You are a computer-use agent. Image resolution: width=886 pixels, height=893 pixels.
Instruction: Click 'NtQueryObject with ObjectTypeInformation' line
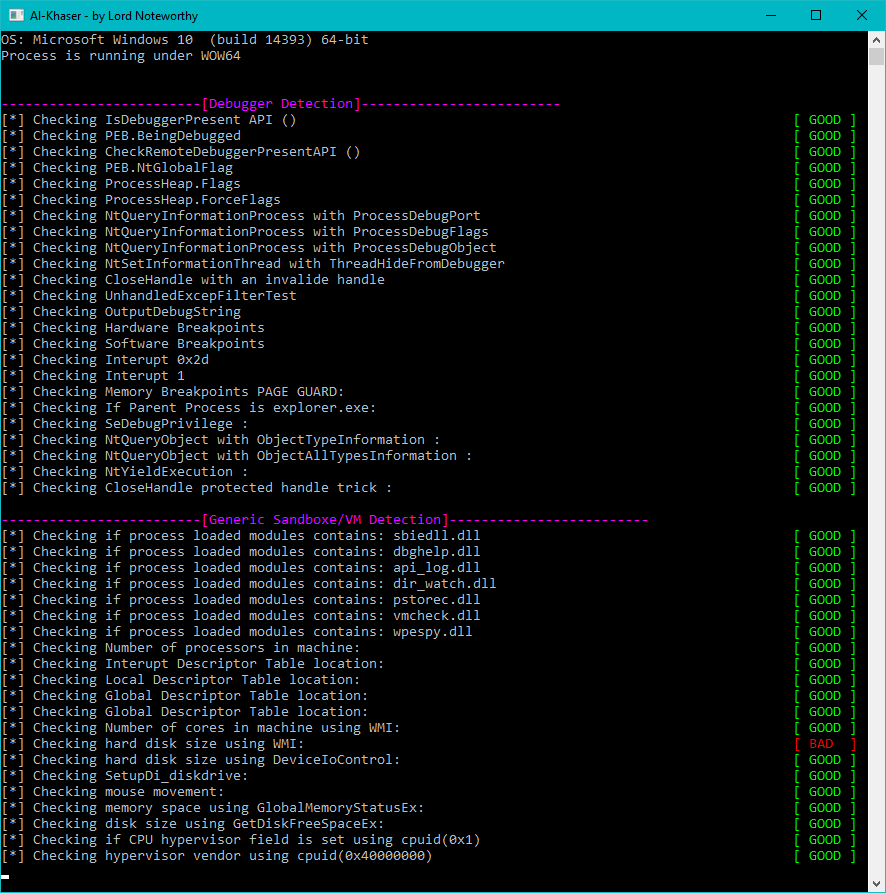[x=221, y=439]
